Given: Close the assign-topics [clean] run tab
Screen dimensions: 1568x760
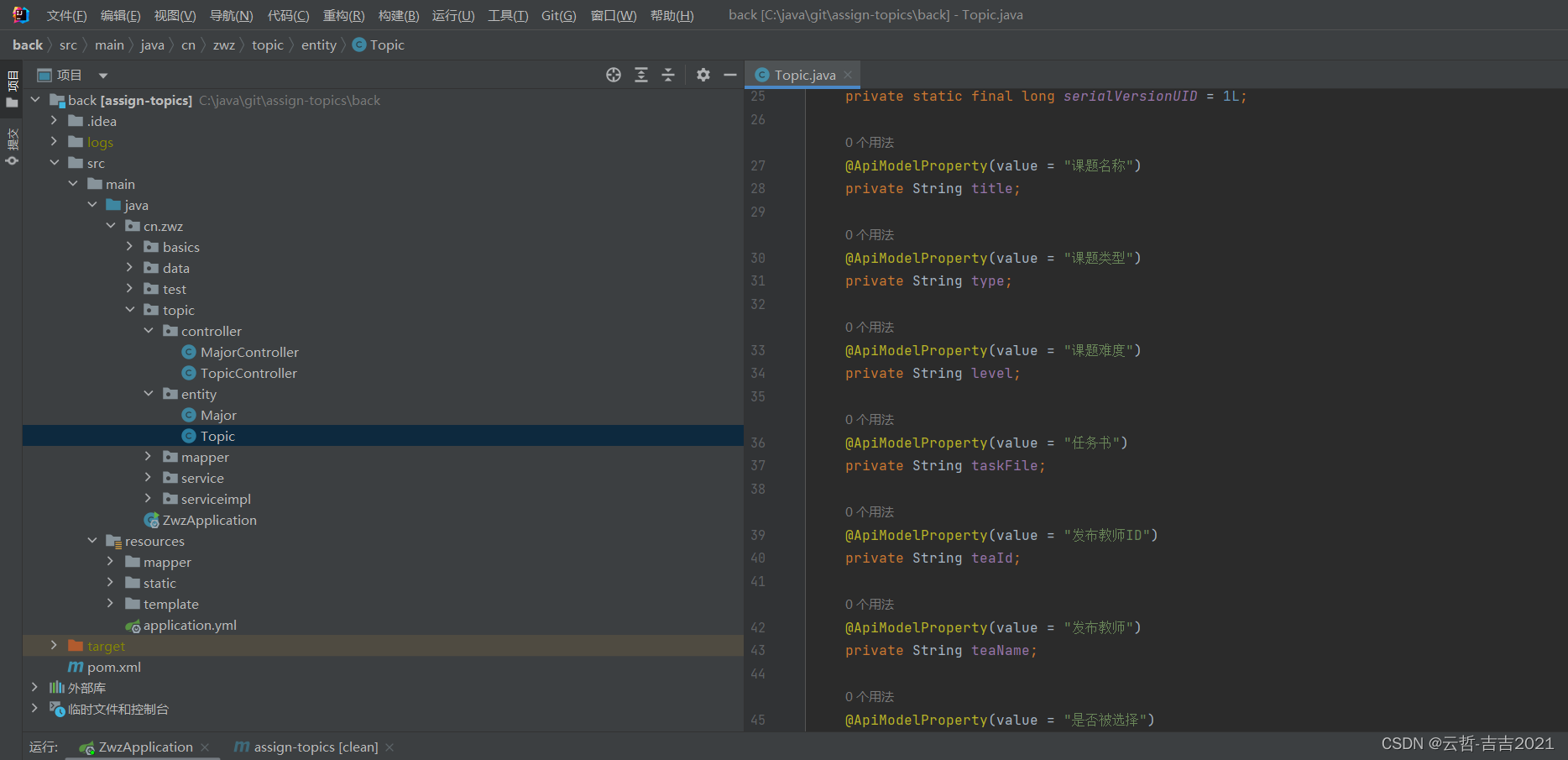Looking at the screenshot, I should tap(389, 747).
